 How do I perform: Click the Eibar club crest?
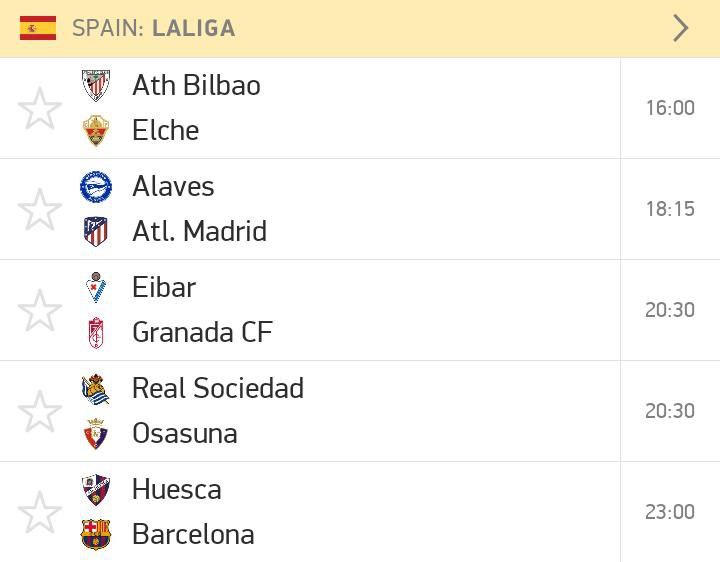(96, 287)
